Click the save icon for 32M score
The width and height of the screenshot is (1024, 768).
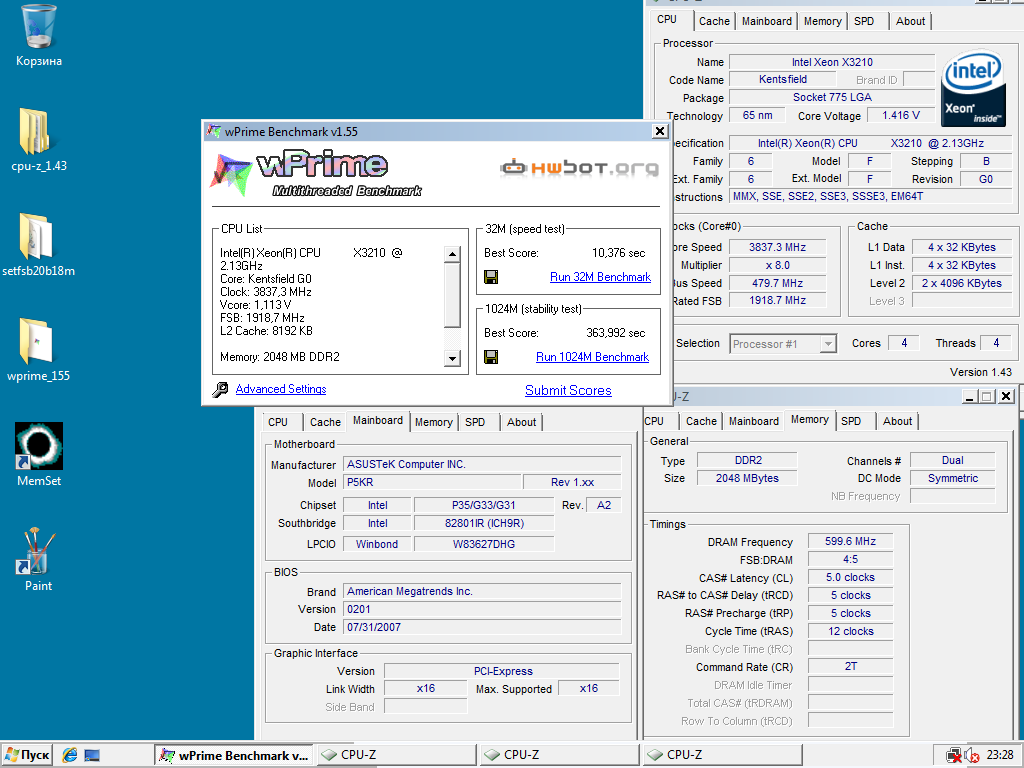(x=491, y=277)
